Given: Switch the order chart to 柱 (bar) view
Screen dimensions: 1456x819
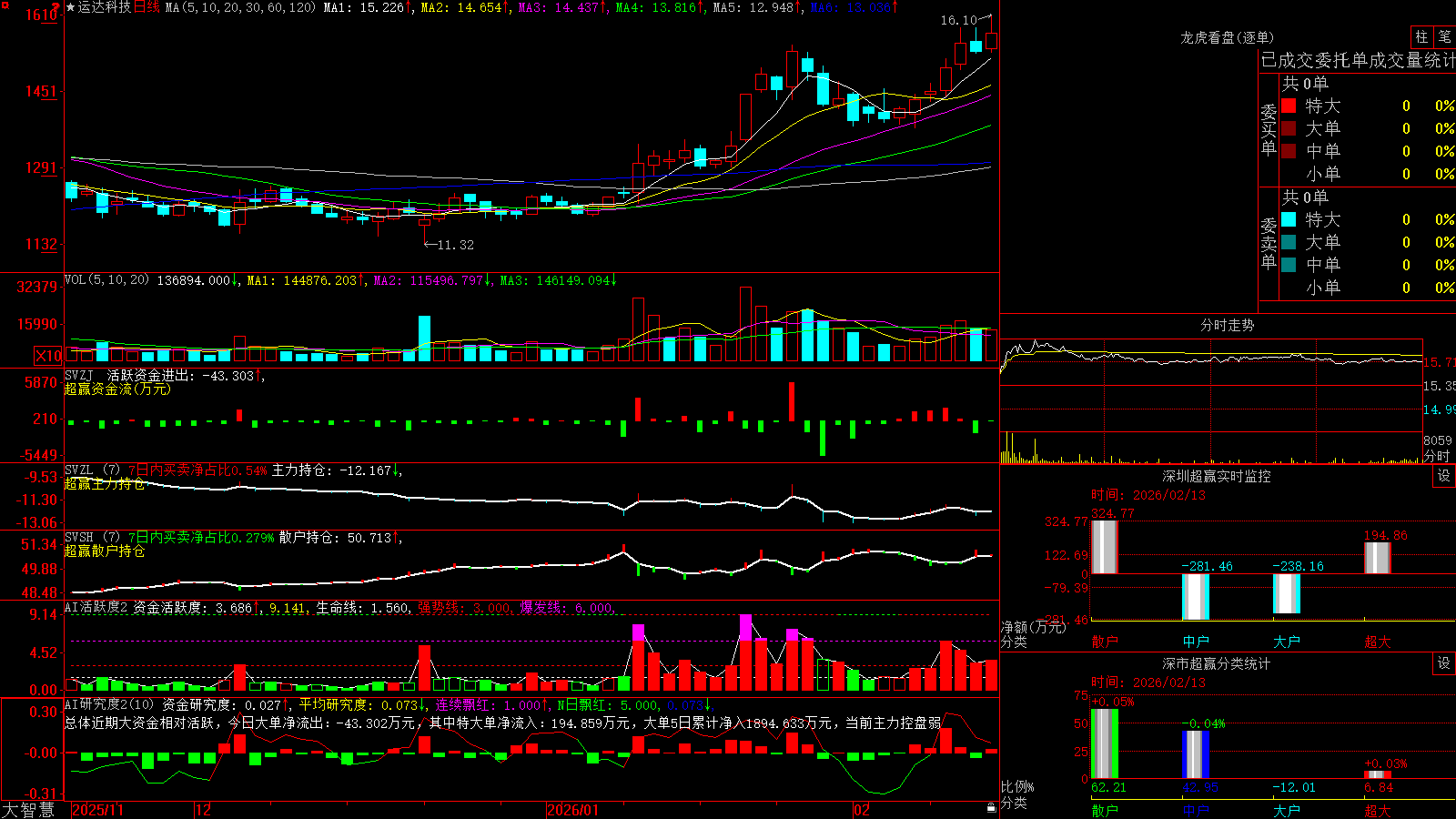Looking at the screenshot, I should click(1421, 36).
